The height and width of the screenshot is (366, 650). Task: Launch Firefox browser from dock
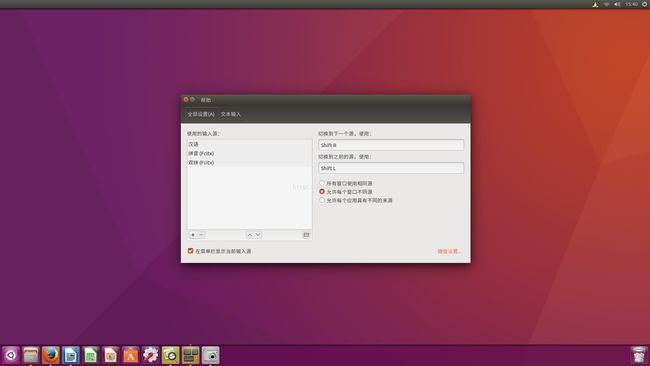point(51,355)
